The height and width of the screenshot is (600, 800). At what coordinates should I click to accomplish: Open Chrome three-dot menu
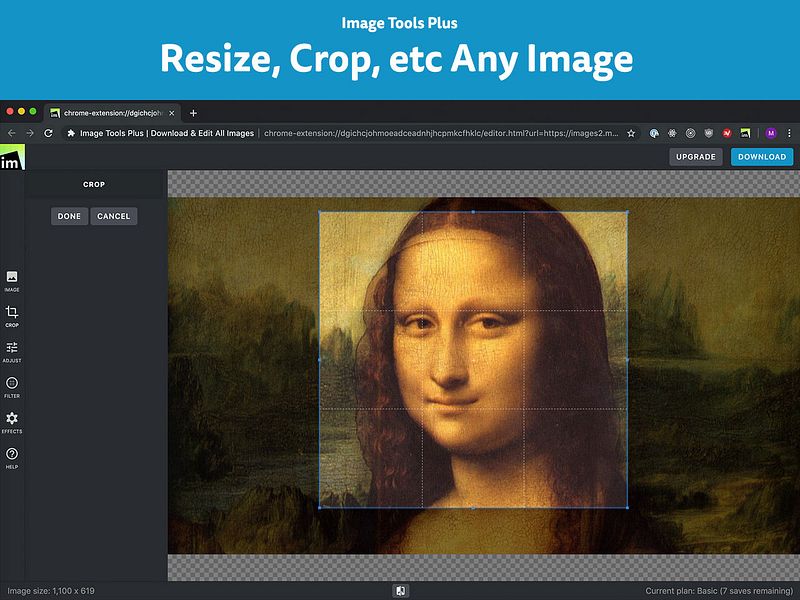coord(789,133)
